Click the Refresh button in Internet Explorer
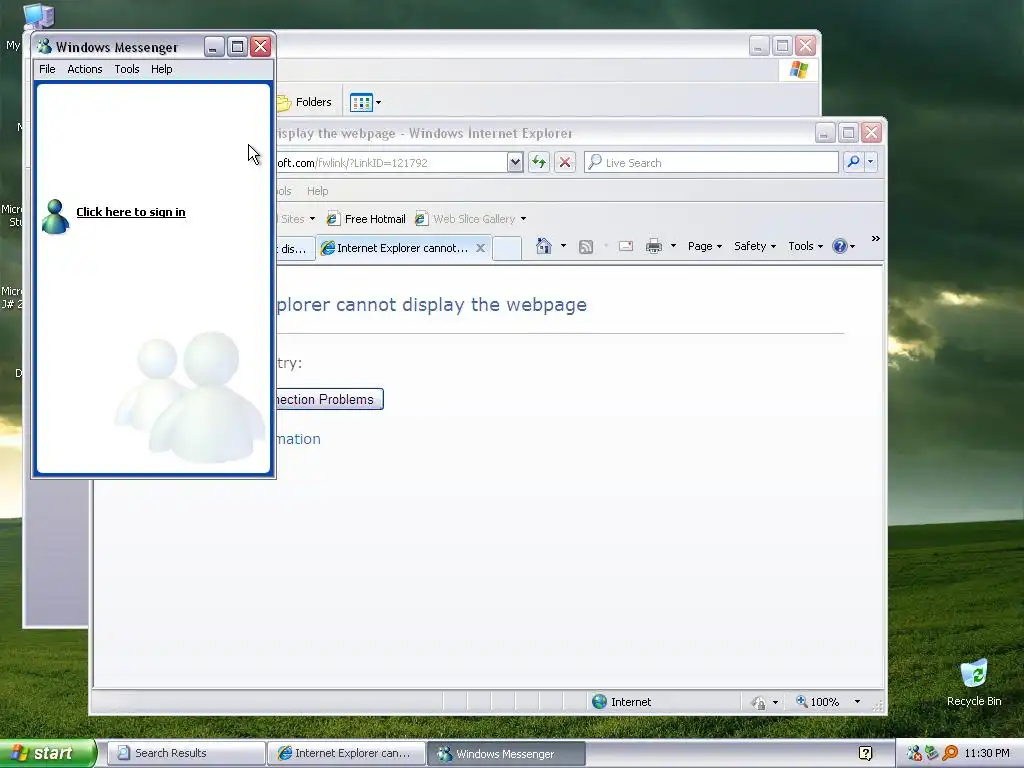The height and width of the screenshot is (768, 1024). [539, 162]
